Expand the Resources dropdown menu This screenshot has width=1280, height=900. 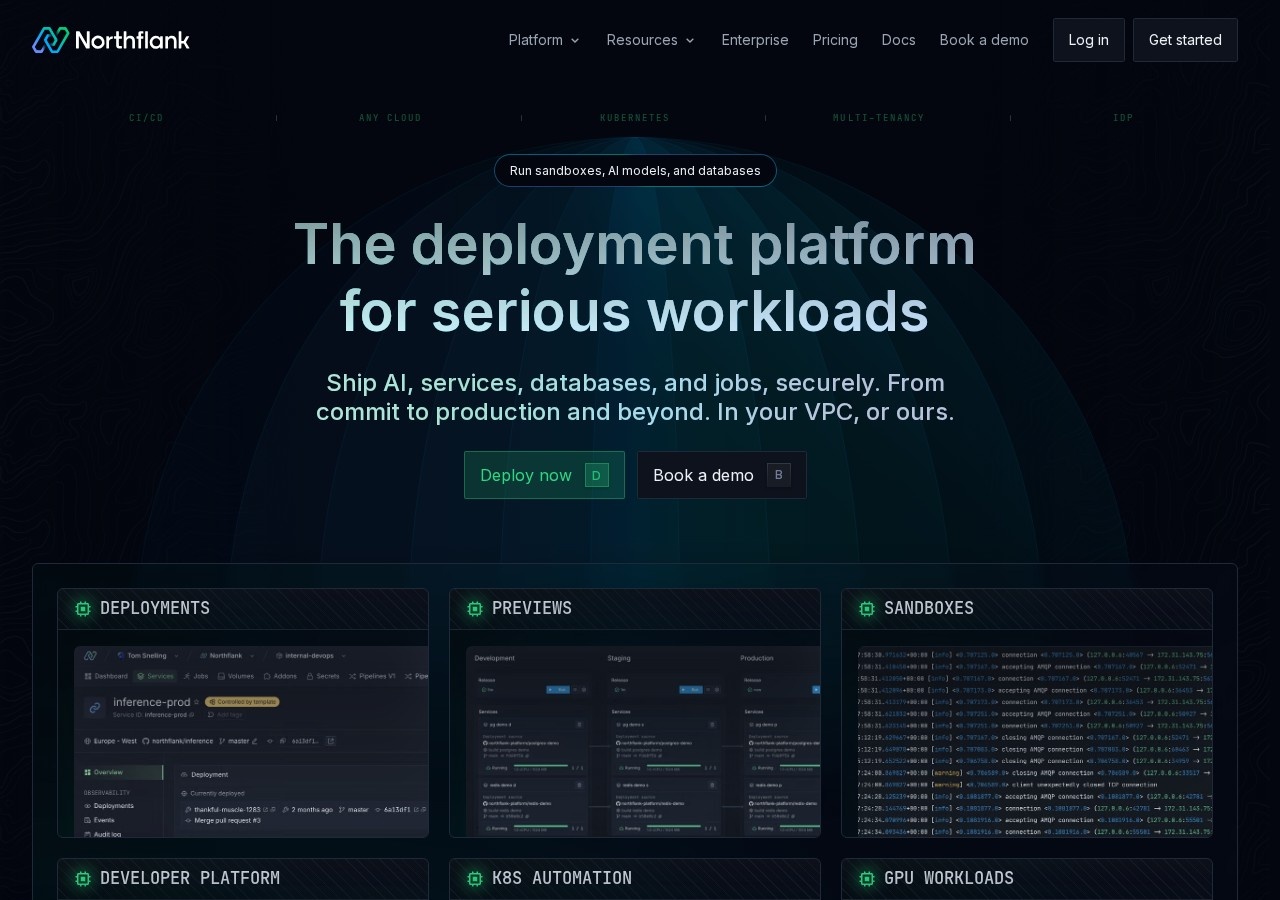coord(650,40)
